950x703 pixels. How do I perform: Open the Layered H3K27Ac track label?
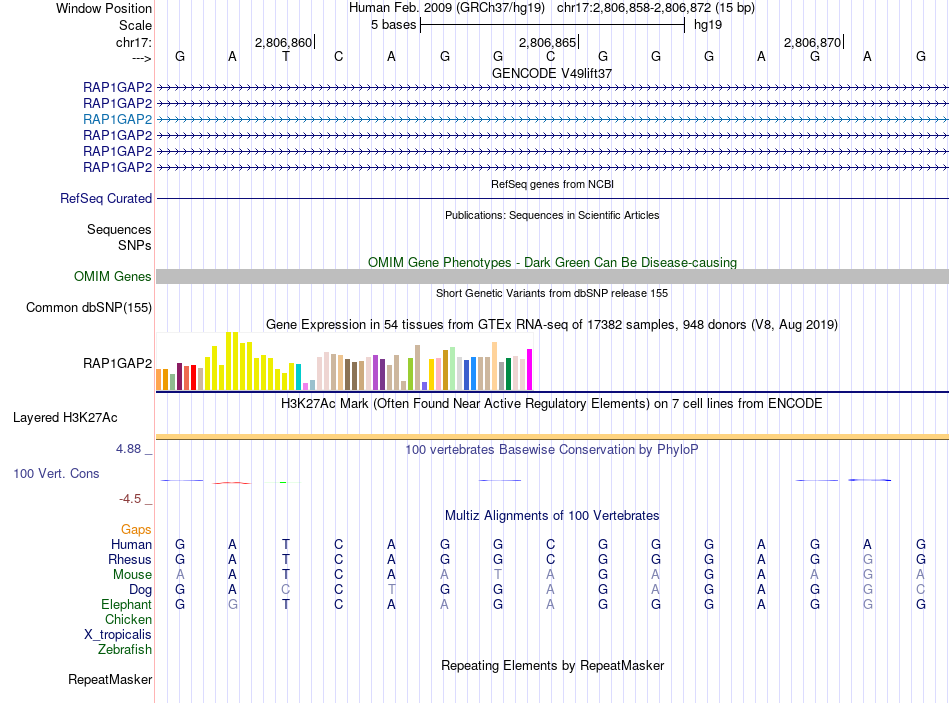click(65, 418)
